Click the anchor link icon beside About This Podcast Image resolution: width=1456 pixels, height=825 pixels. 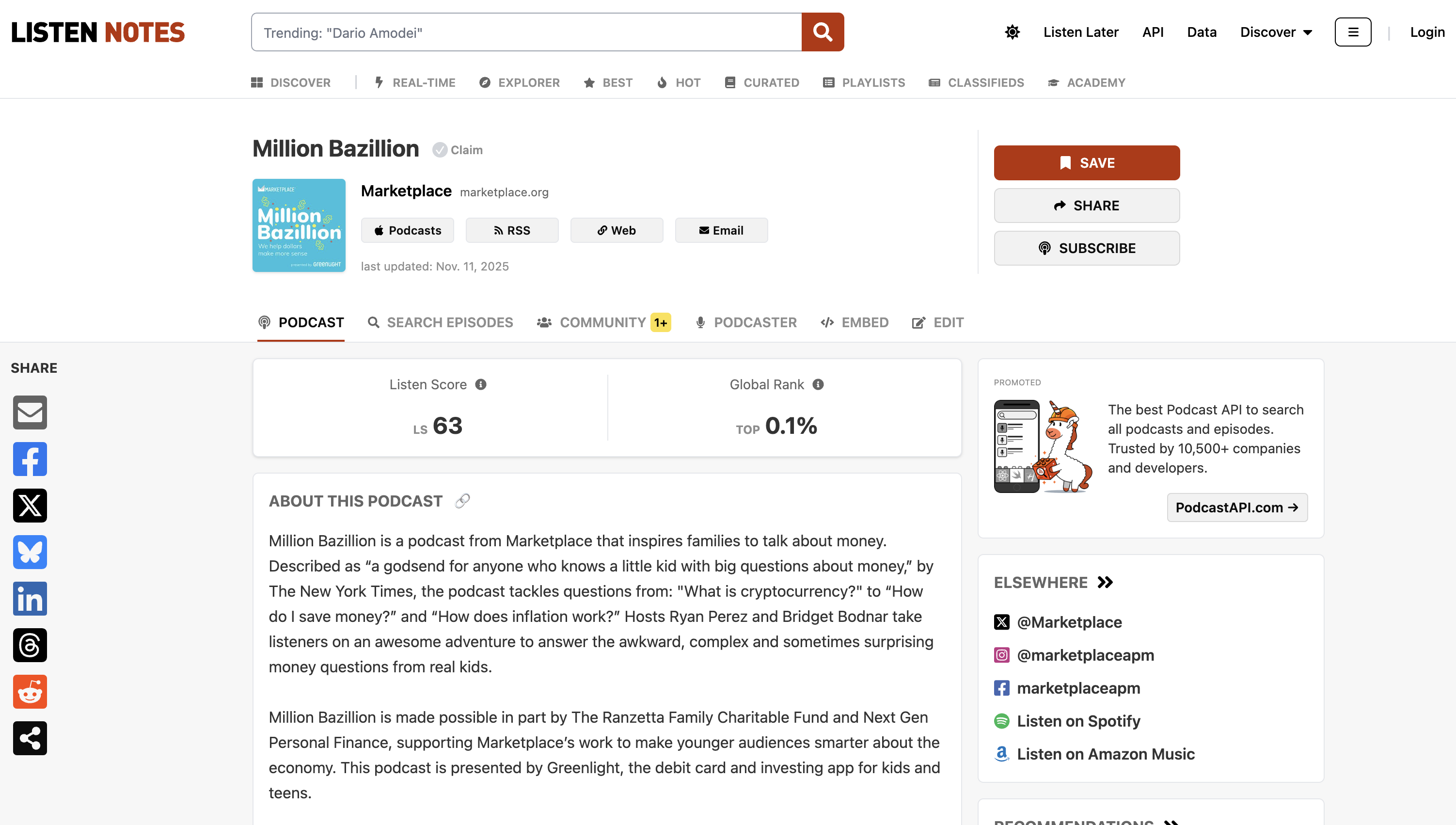pyautogui.click(x=462, y=501)
